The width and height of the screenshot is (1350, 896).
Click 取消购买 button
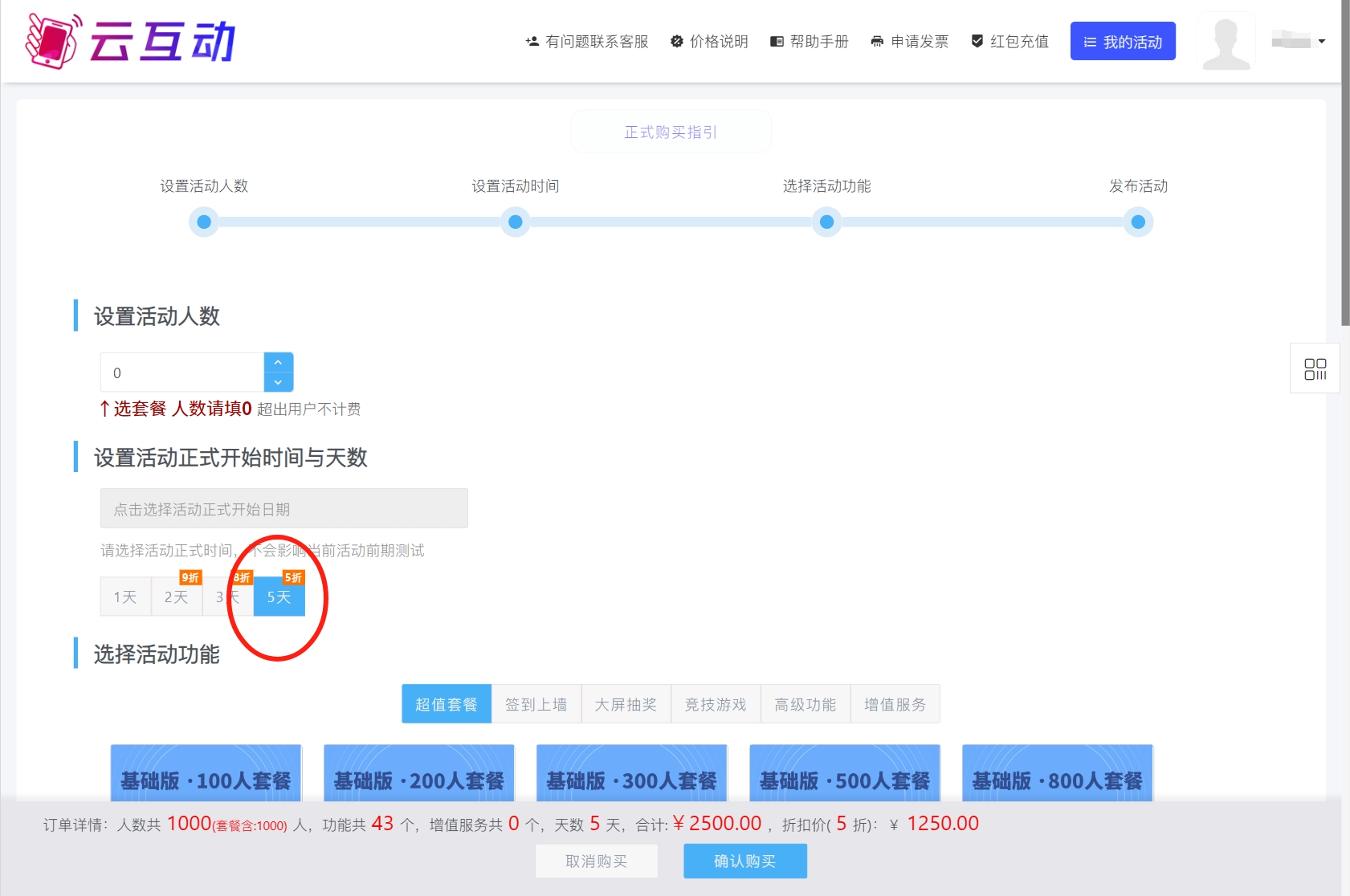pyautogui.click(x=597, y=861)
